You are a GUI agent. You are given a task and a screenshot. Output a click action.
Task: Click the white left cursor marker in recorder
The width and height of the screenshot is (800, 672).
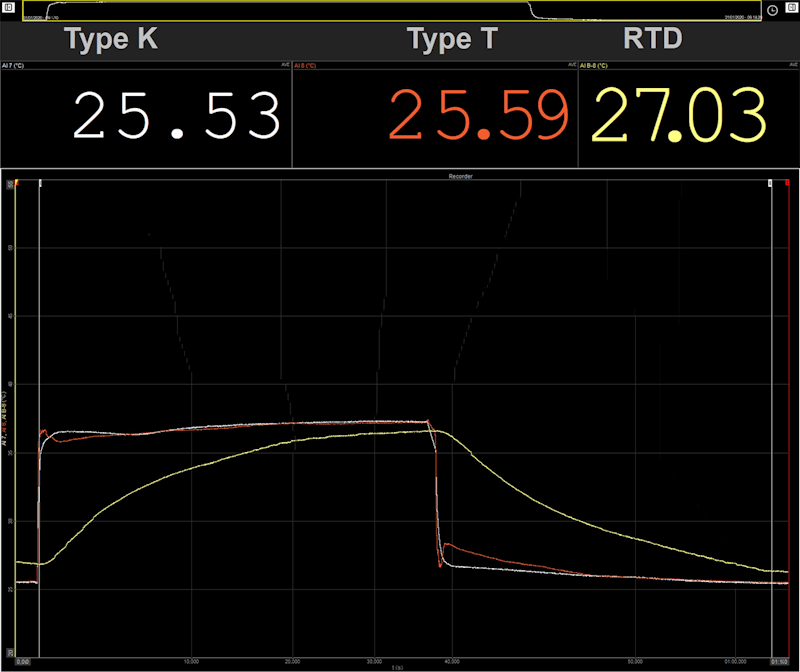pos(40,183)
